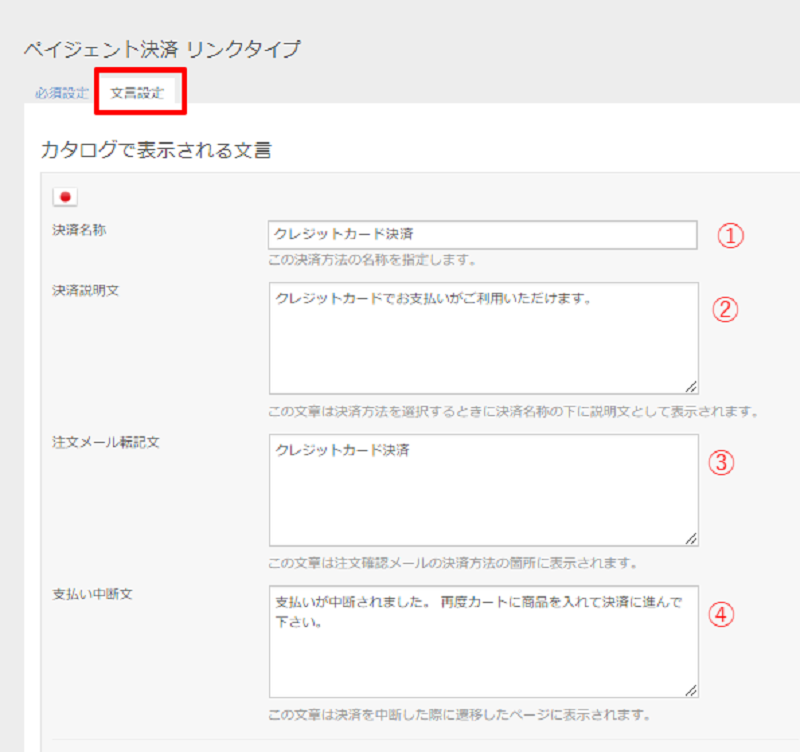Image resolution: width=800 pixels, height=752 pixels.
Task: Click the カタログで表示される文言 heading
Action: pos(156,150)
